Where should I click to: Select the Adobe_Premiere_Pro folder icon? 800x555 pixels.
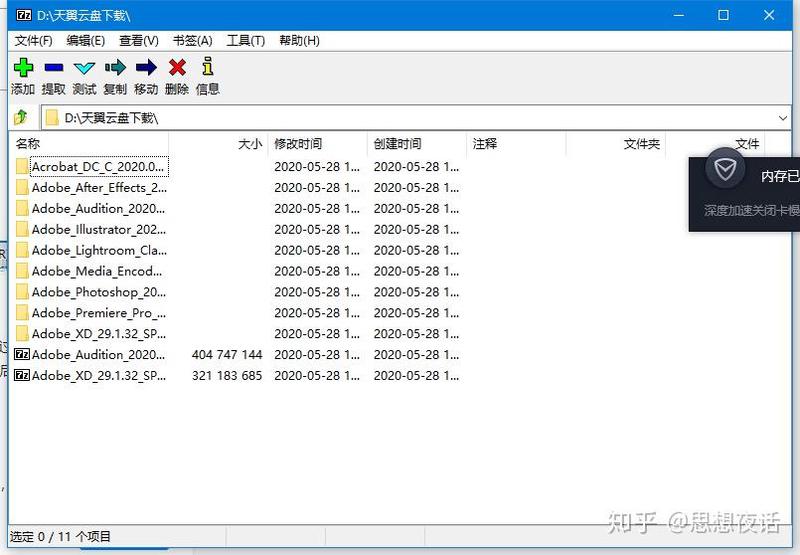pos(22,313)
